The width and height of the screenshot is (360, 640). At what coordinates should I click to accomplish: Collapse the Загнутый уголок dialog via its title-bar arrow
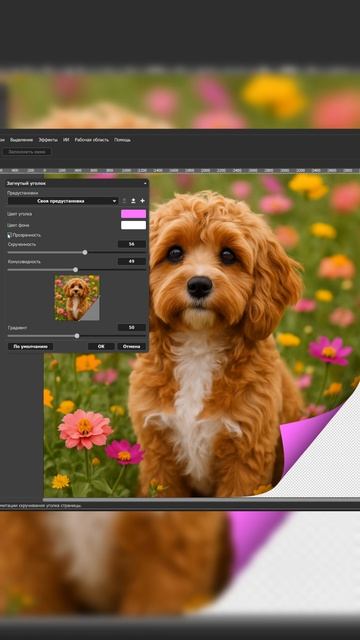tap(145, 184)
